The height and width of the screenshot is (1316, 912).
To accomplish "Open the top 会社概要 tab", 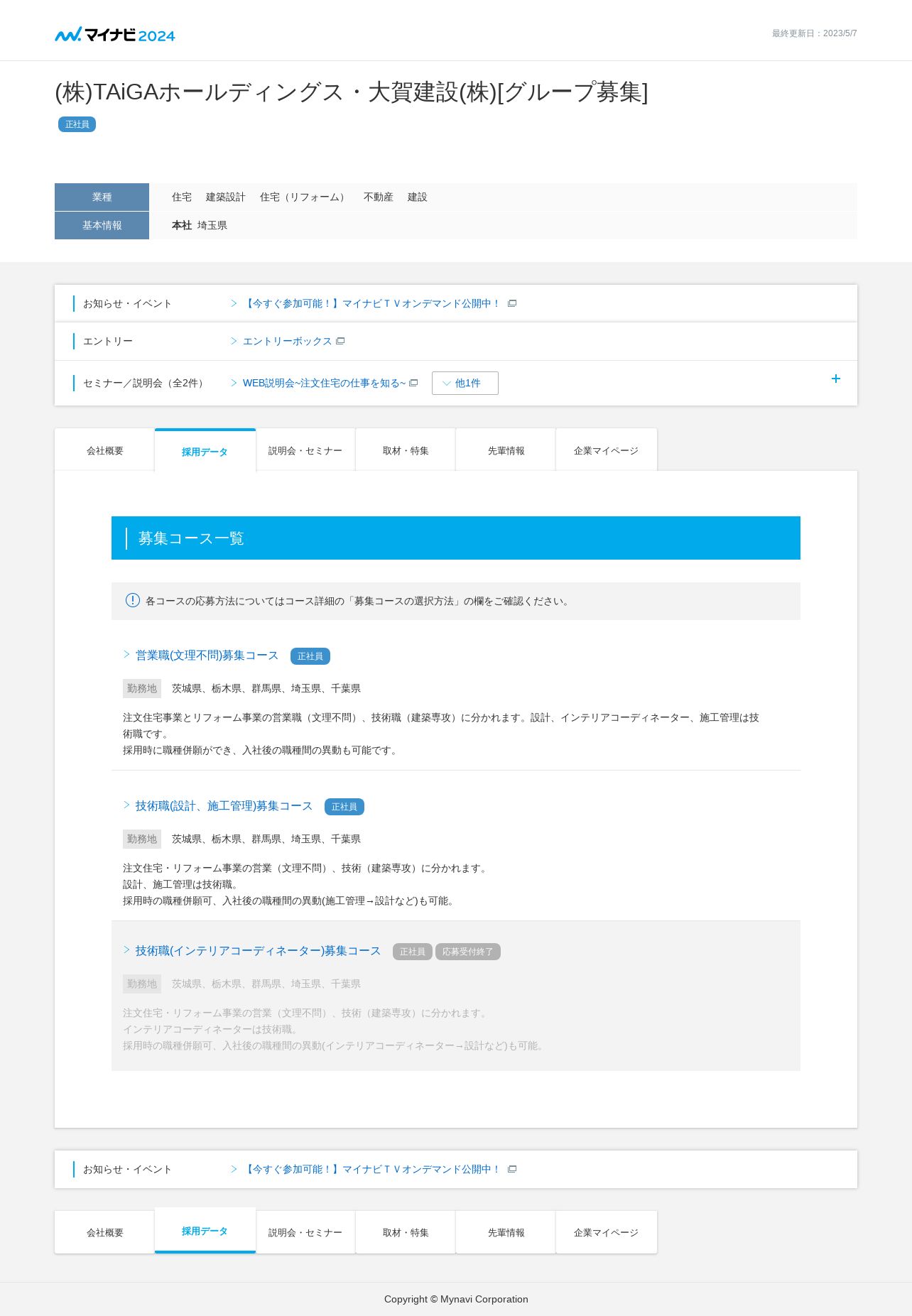I will click(x=105, y=450).
